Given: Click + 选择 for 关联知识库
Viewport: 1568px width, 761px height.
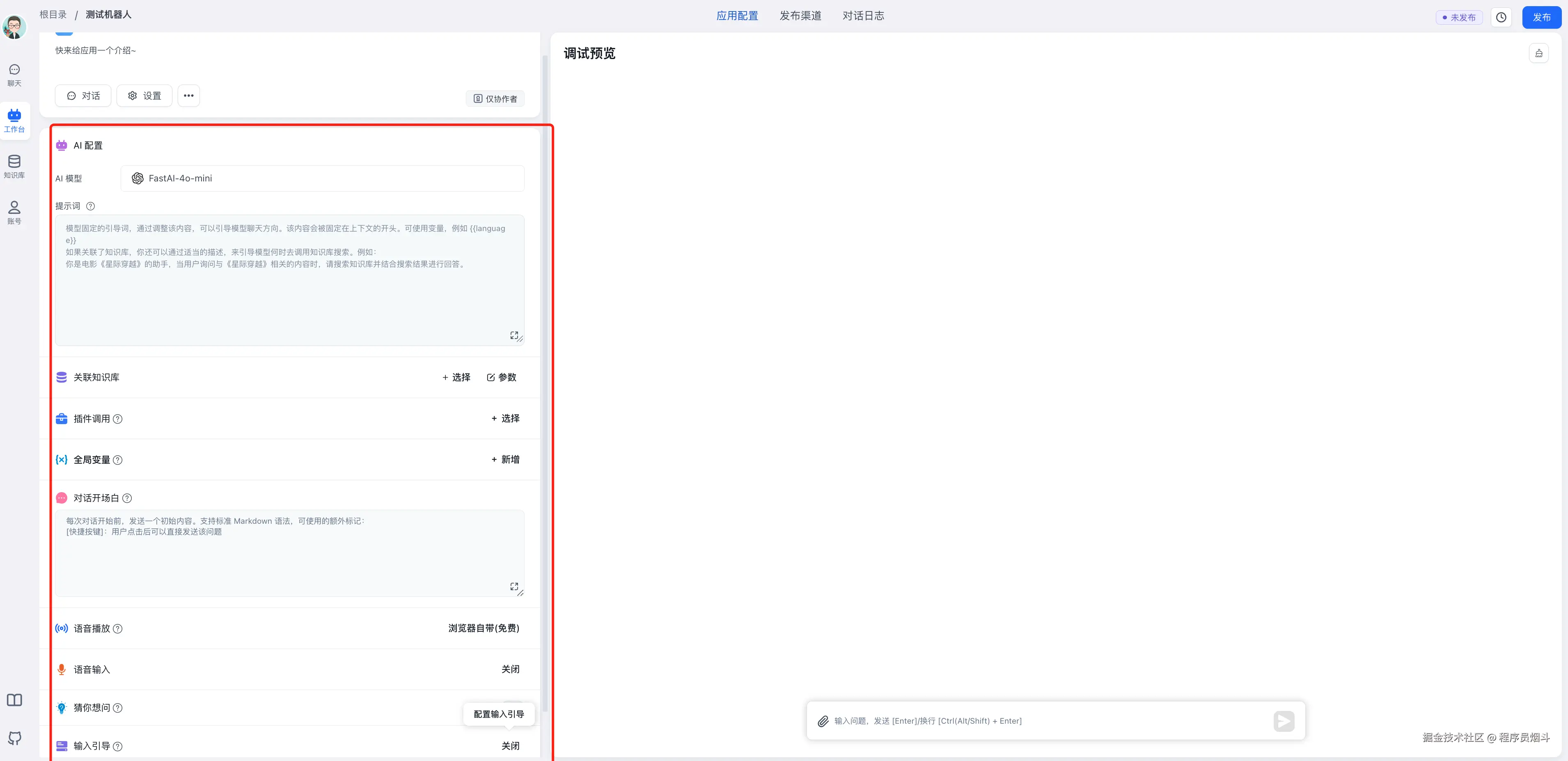Looking at the screenshot, I should click(x=456, y=378).
